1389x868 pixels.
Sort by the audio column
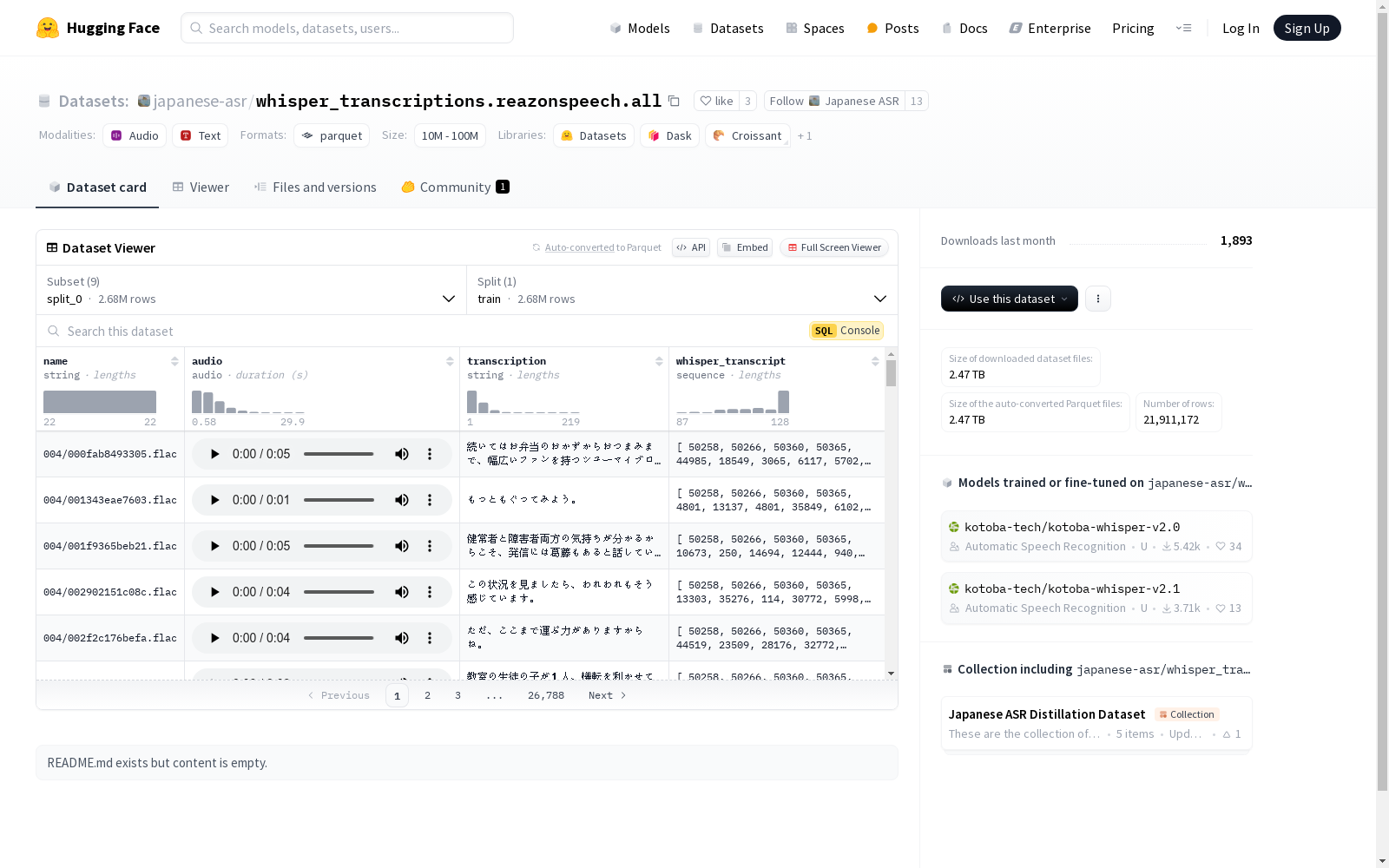point(450,361)
